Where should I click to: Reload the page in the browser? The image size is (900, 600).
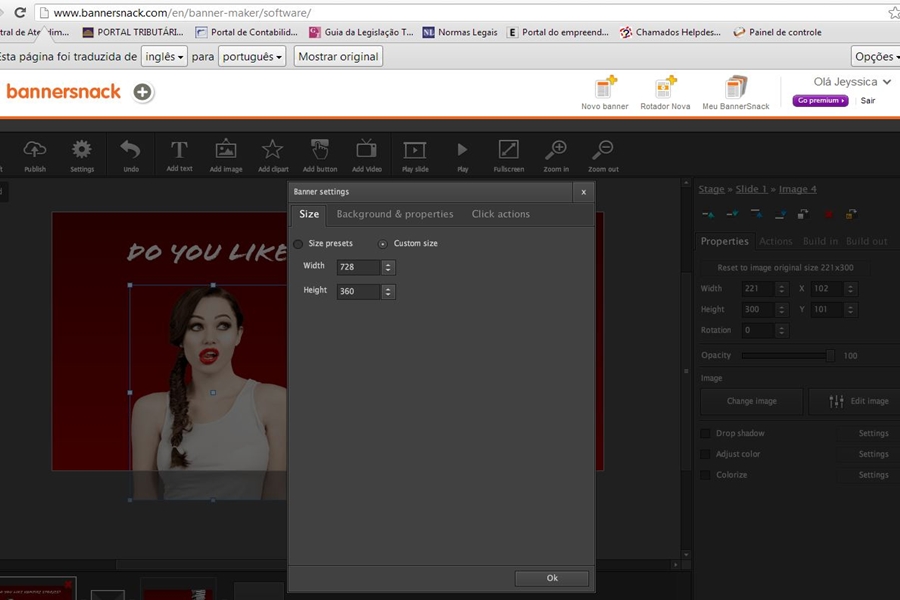[x=20, y=12]
